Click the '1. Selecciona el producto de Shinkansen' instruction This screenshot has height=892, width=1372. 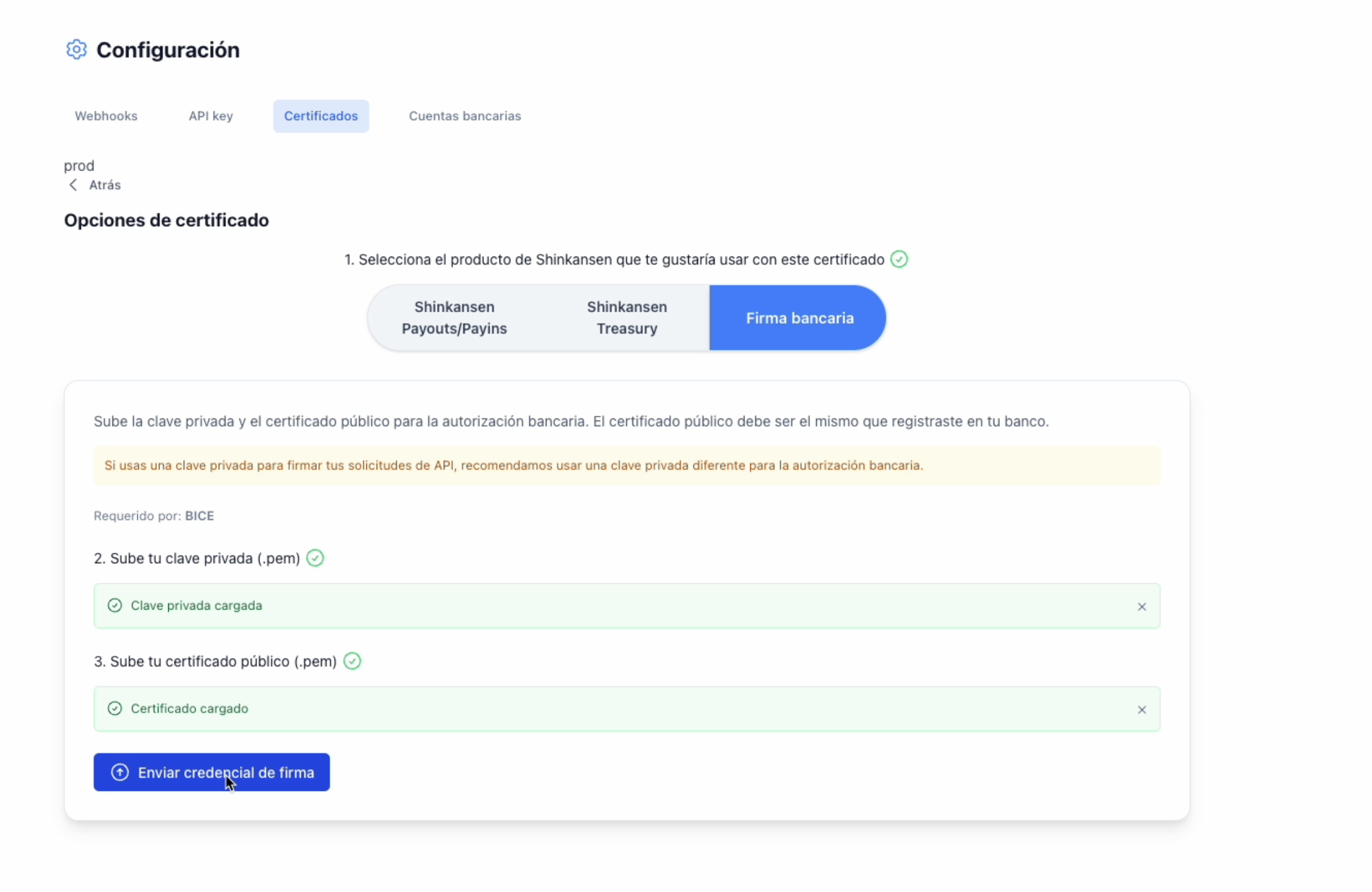pyautogui.click(x=614, y=259)
